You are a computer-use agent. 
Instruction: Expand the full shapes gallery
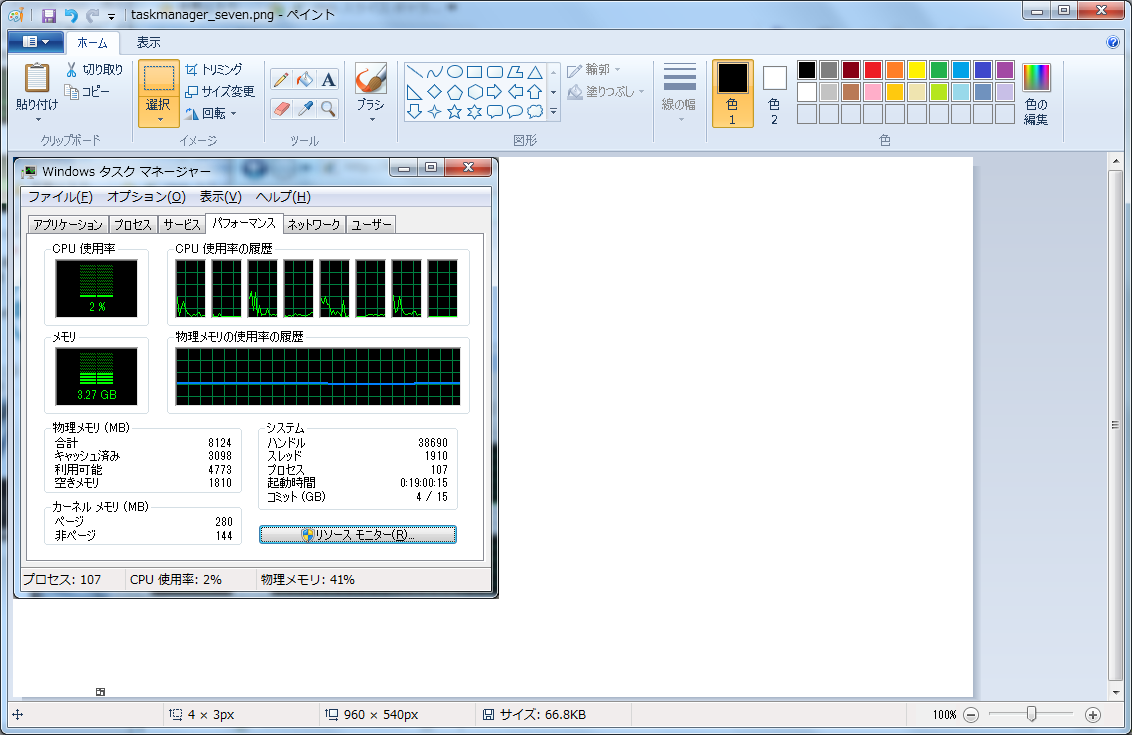554,111
